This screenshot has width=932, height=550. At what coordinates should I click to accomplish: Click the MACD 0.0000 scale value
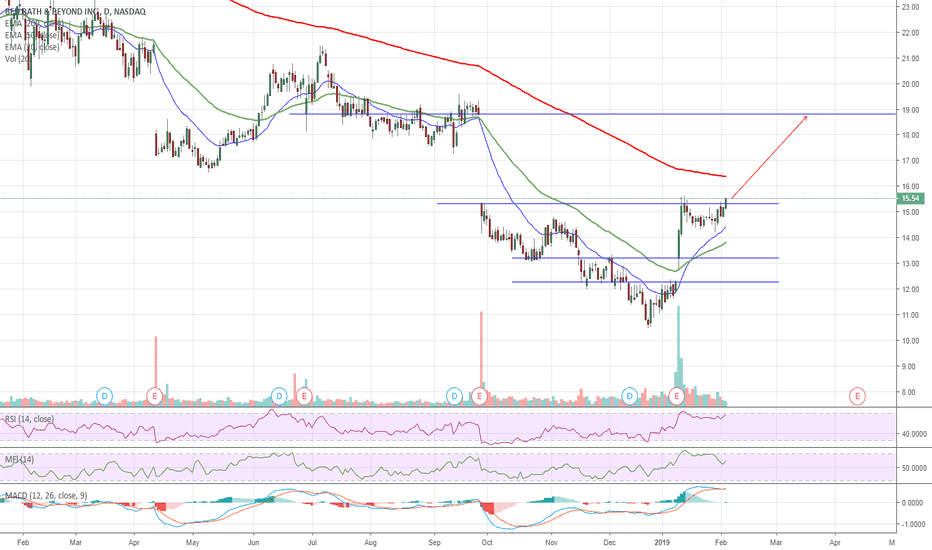(x=913, y=502)
